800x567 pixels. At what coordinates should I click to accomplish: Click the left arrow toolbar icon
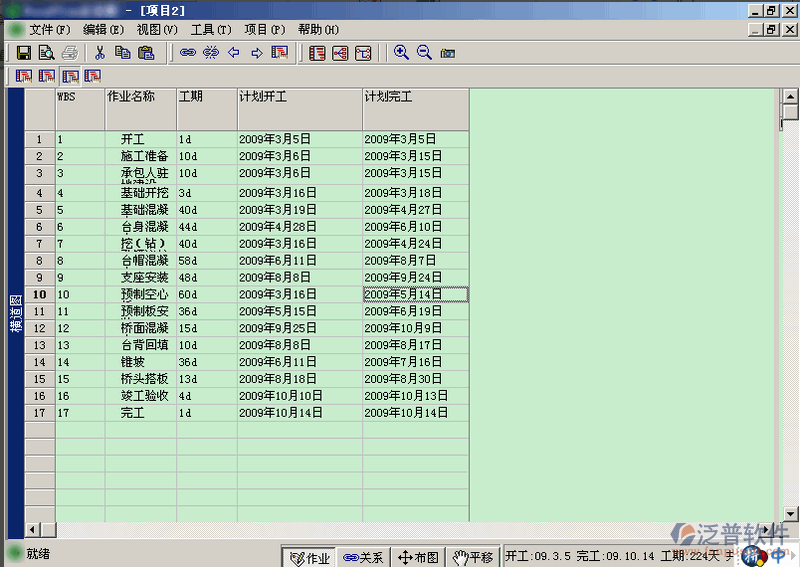[x=234, y=53]
